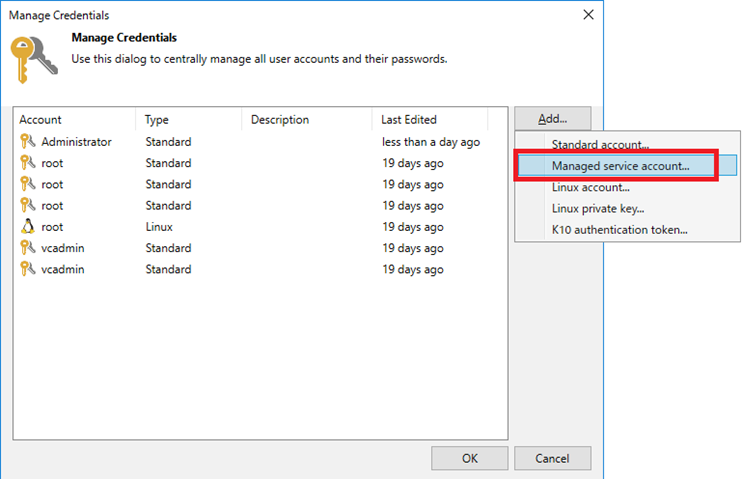Click the key icon of second root account
742x479 pixels.
(x=27, y=184)
